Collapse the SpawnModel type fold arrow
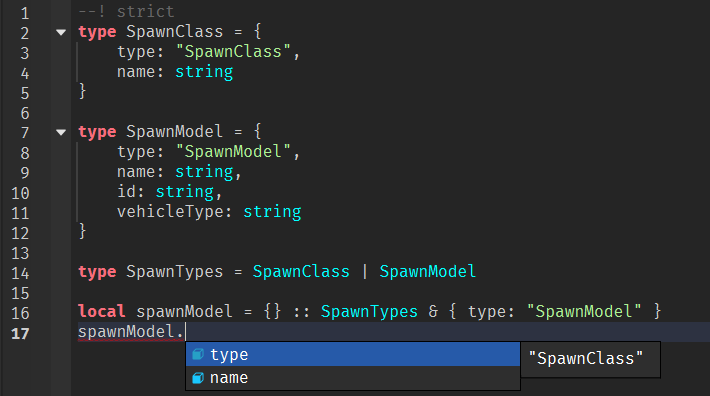 pyautogui.click(x=61, y=132)
